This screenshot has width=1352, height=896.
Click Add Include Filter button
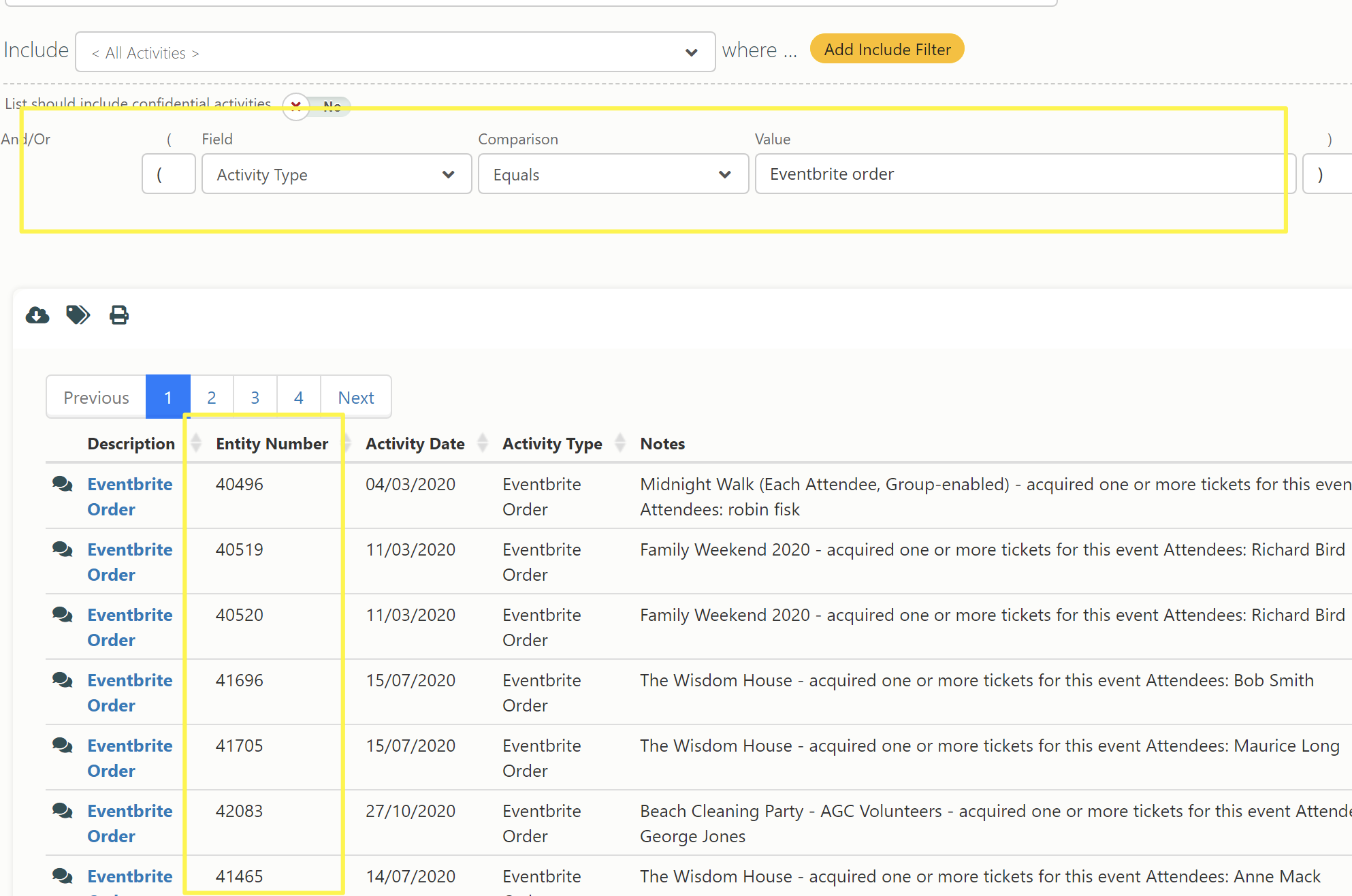click(x=887, y=49)
